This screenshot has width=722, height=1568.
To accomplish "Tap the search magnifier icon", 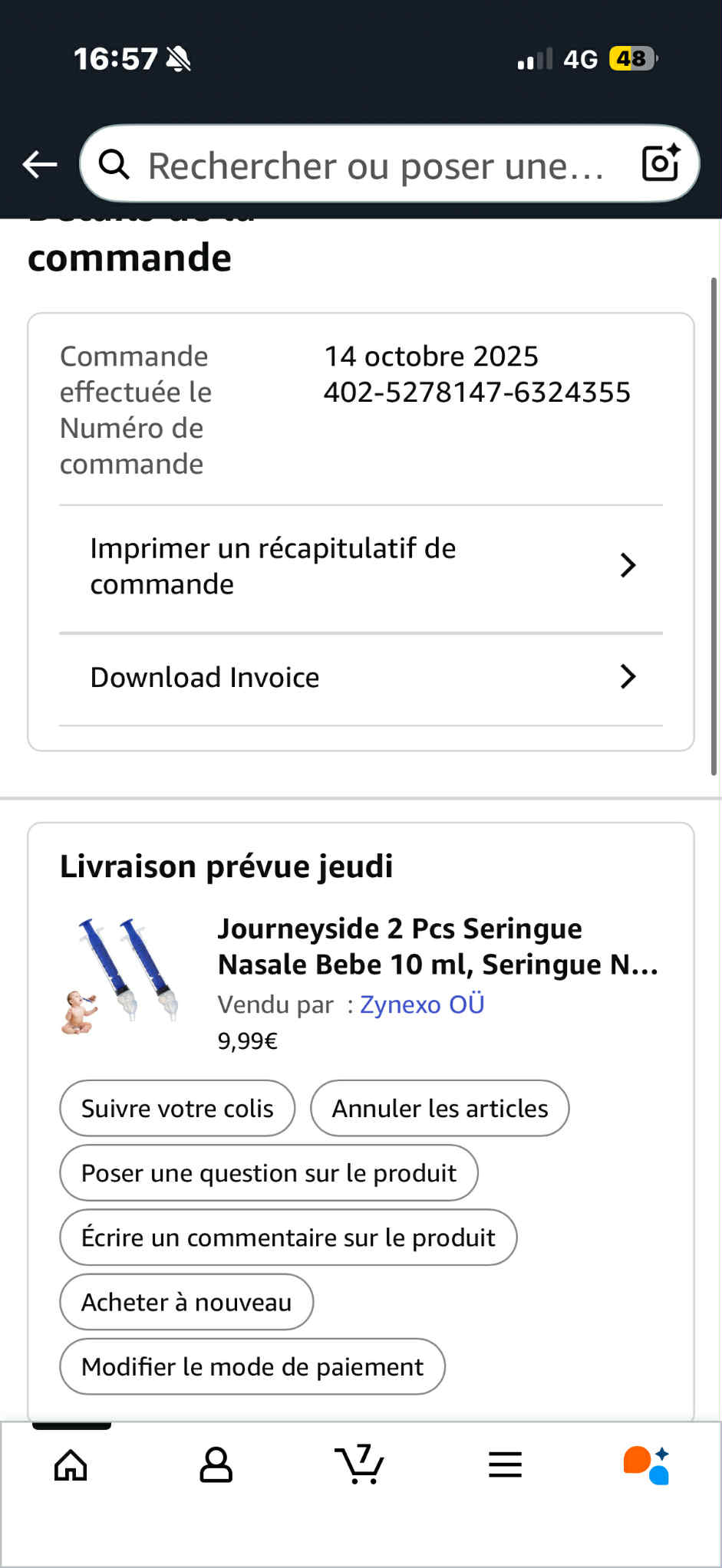I will [114, 164].
